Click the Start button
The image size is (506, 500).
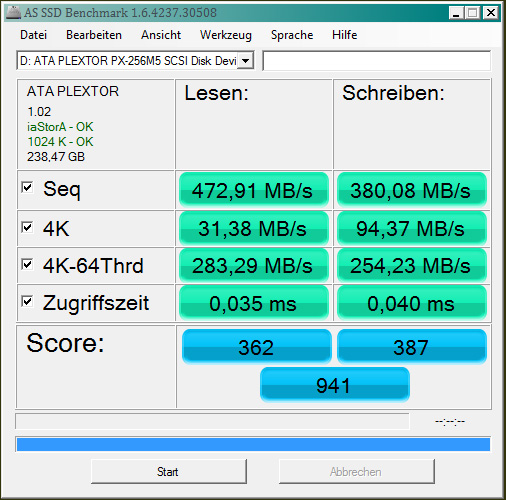tap(169, 471)
